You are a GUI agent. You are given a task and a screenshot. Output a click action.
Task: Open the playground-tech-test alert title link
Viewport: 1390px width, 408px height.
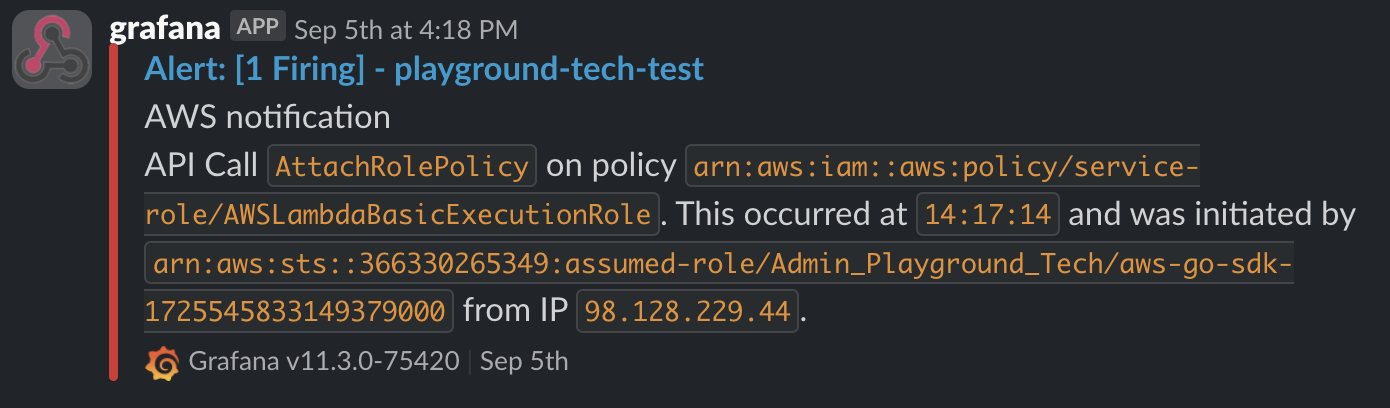(x=424, y=69)
